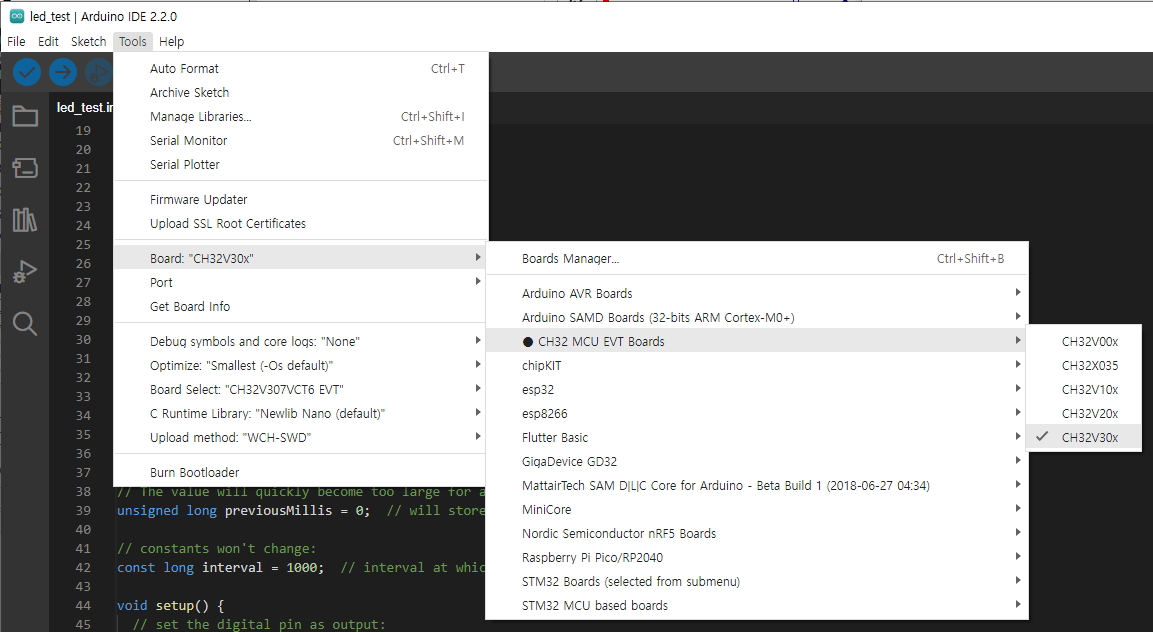Expand MiniCore boards list
Viewport: 1153px width, 632px height.
(x=757, y=509)
